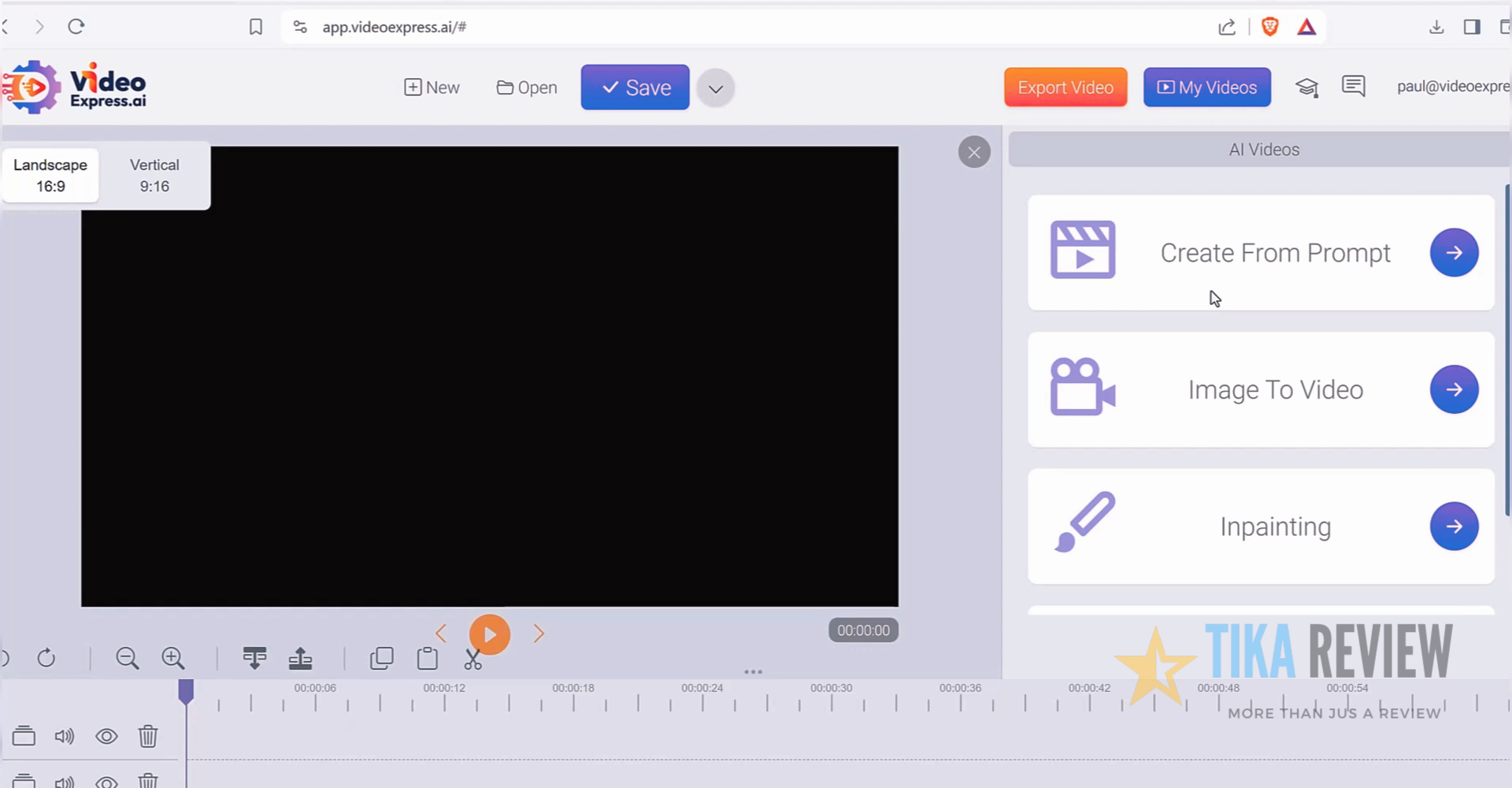Click the scissors cut tool icon
Viewport: 1512px width, 788px height.
click(472, 659)
